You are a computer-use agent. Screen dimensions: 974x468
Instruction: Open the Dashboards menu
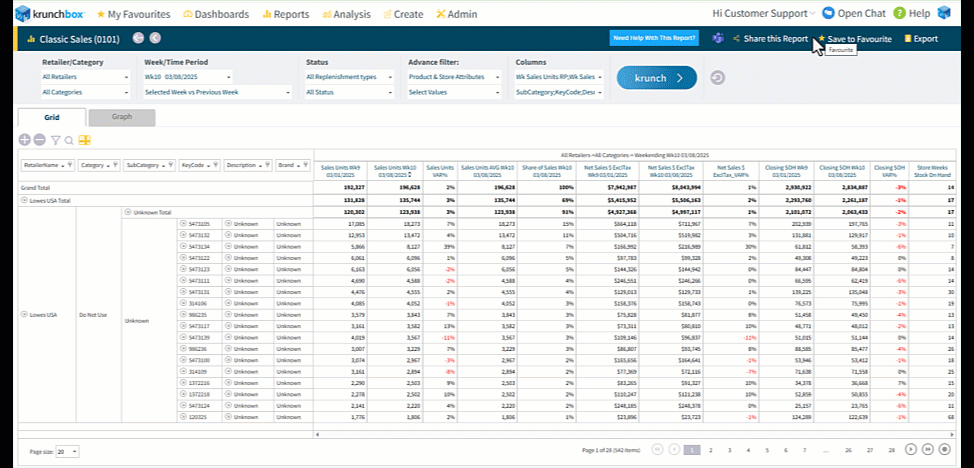(216, 14)
